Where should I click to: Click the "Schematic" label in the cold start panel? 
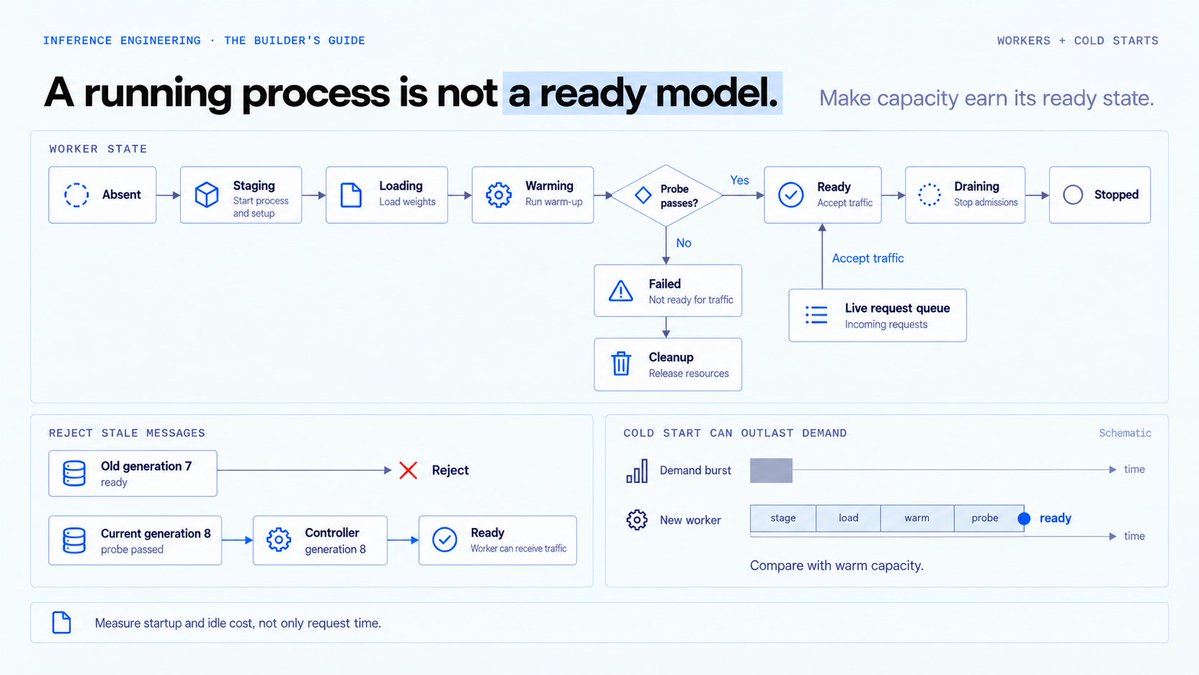1125,433
